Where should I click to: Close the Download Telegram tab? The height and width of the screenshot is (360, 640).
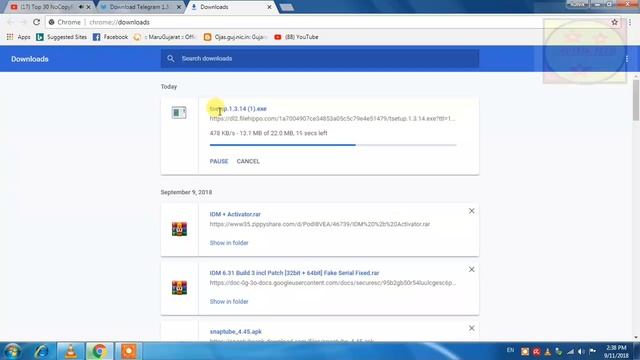tap(179, 7)
